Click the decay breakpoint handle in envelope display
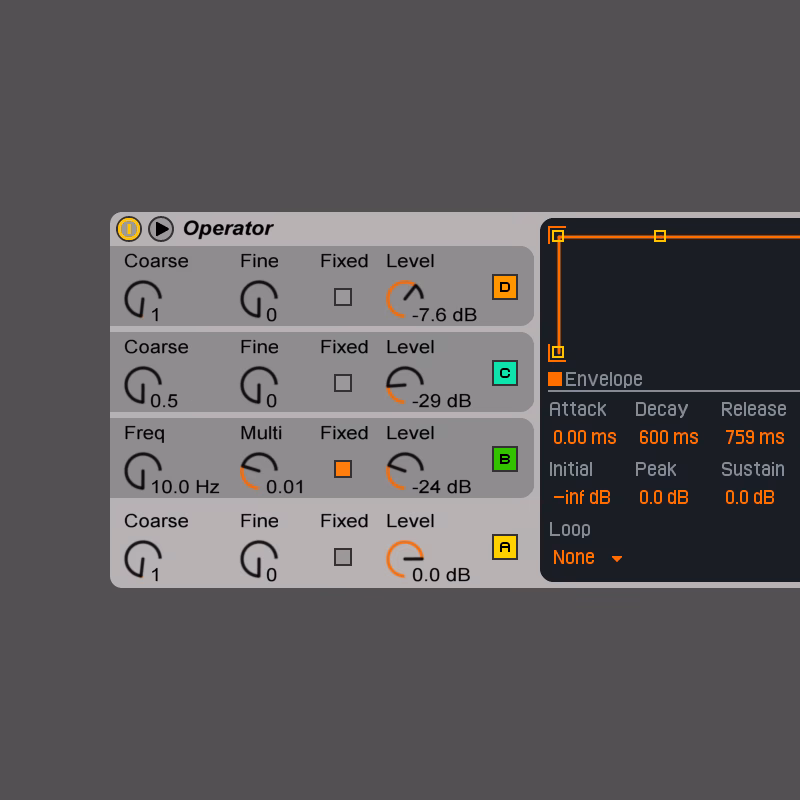The image size is (800, 800). (660, 235)
